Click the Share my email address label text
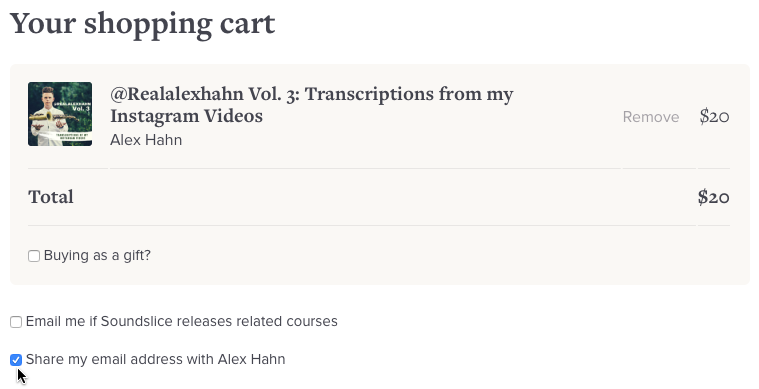This screenshot has height=389, width=759. 155,359
